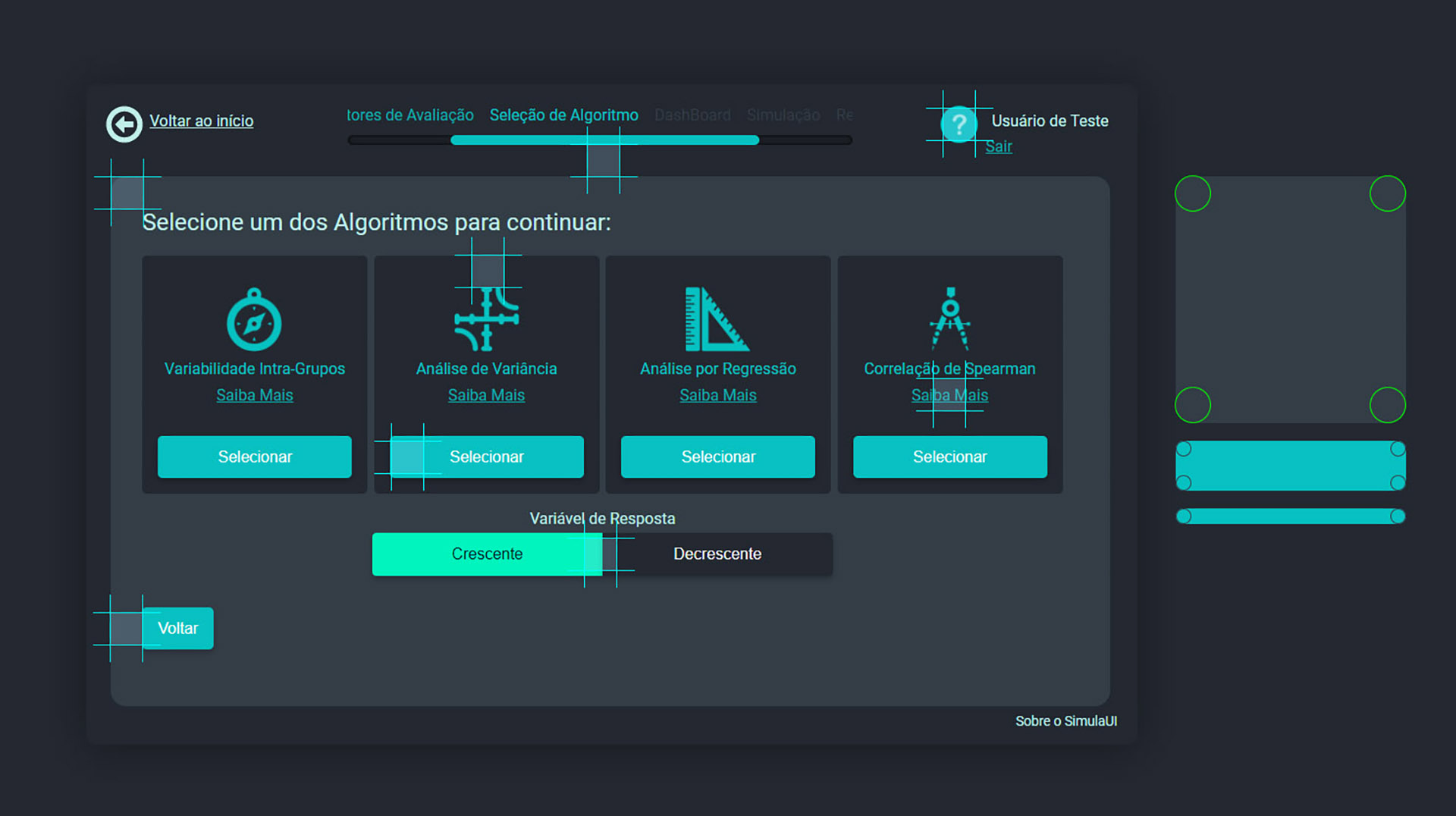Screen dimensions: 1456x816
Task: Open Saiba Mais under Análise de Variância
Action: (x=486, y=395)
